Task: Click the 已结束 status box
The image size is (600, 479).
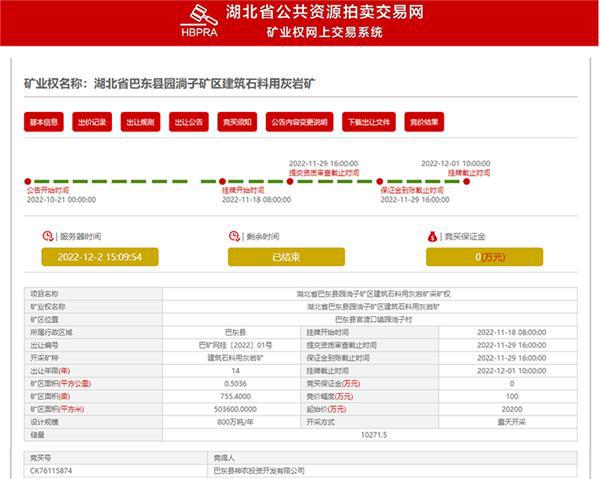Action: [x=286, y=257]
